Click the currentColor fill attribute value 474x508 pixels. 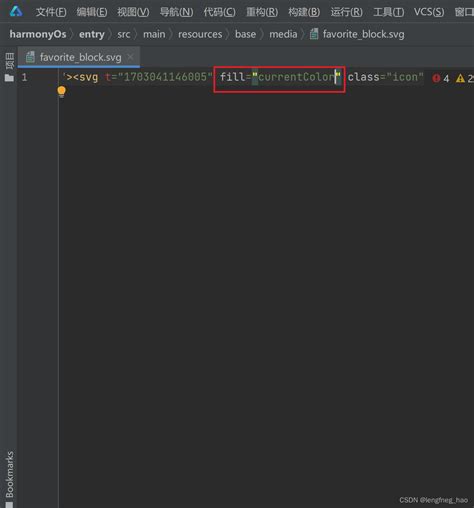296,77
